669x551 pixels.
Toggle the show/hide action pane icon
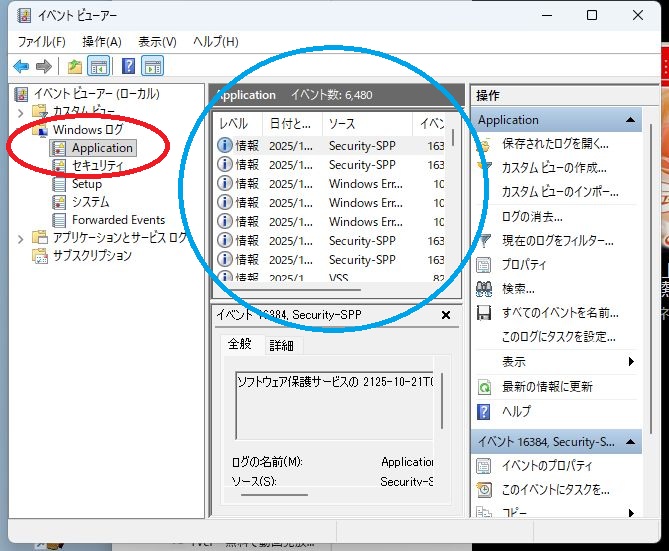(x=153, y=66)
